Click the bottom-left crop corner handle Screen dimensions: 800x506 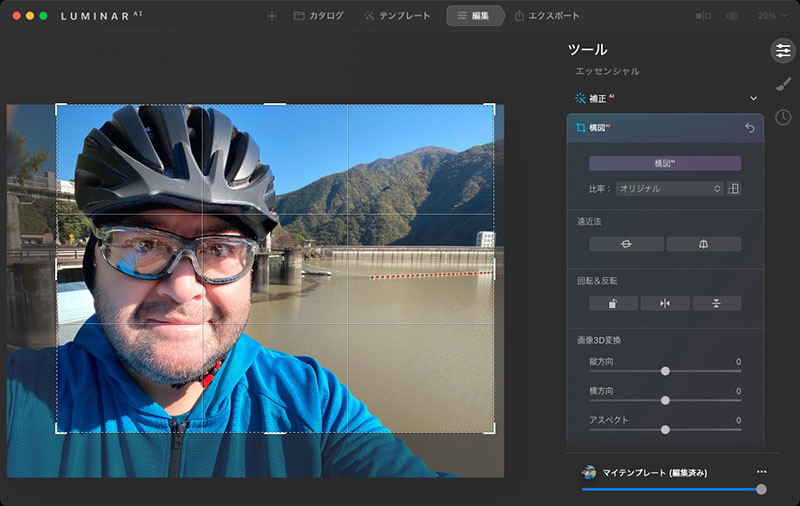coord(59,430)
